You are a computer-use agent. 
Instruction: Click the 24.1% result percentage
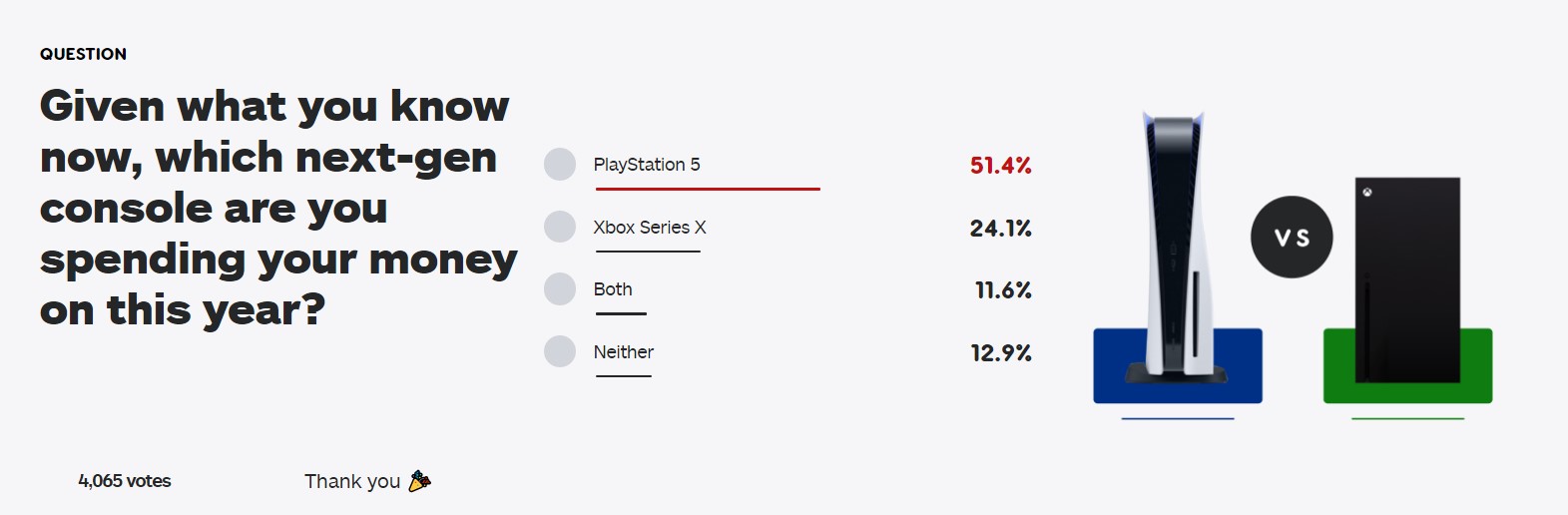click(1000, 229)
